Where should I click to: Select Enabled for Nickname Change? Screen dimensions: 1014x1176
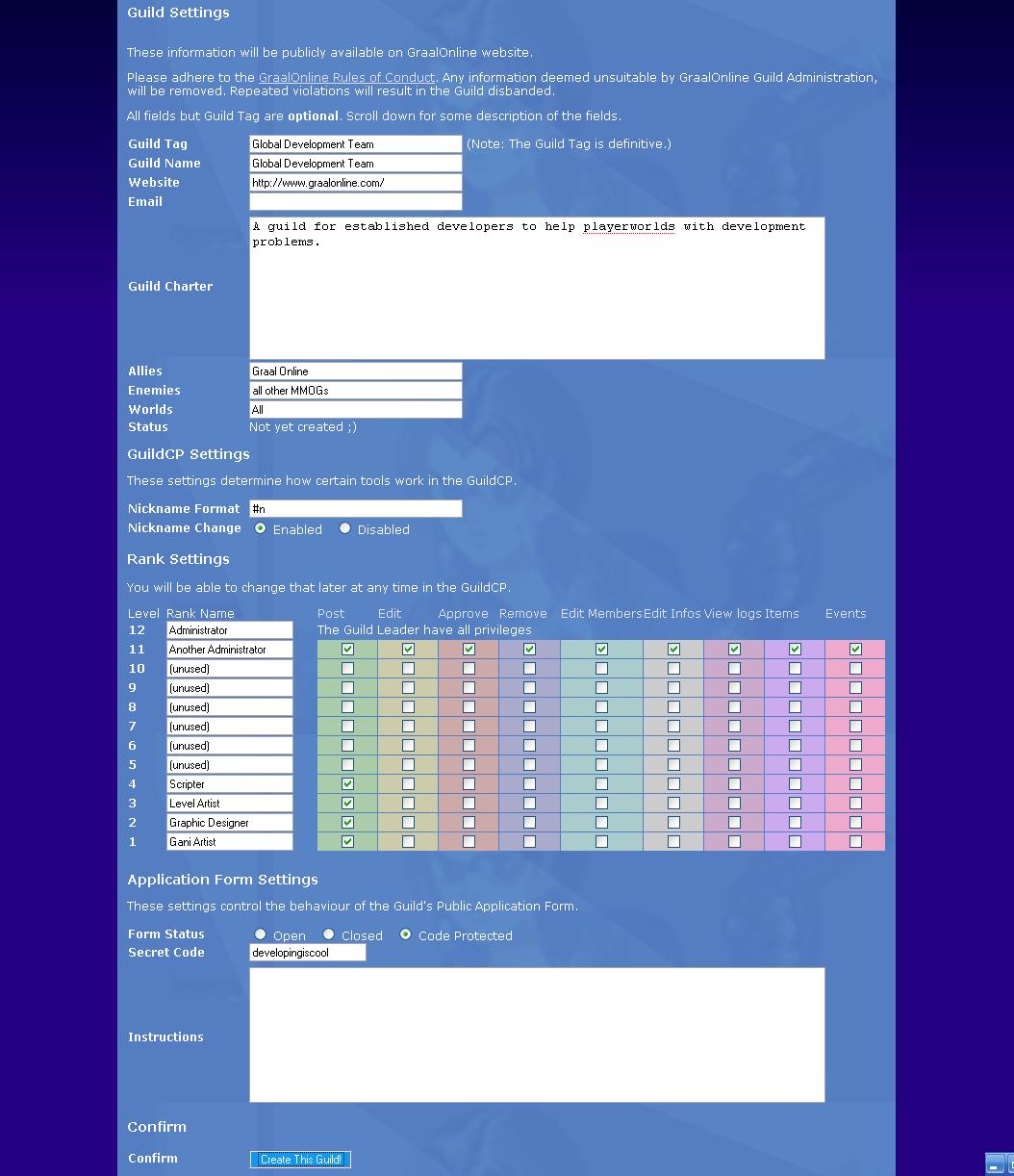[x=261, y=528]
